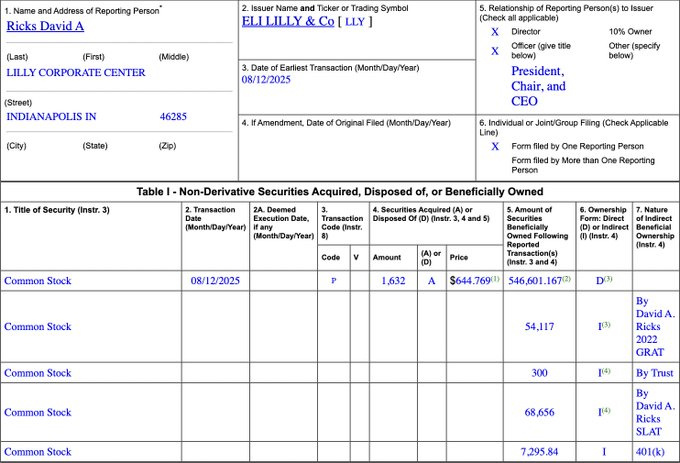This screenshot has height=463, width=680.
Task: Check 'Form filed by One Reporting Person'
Action: coord(495,146)
